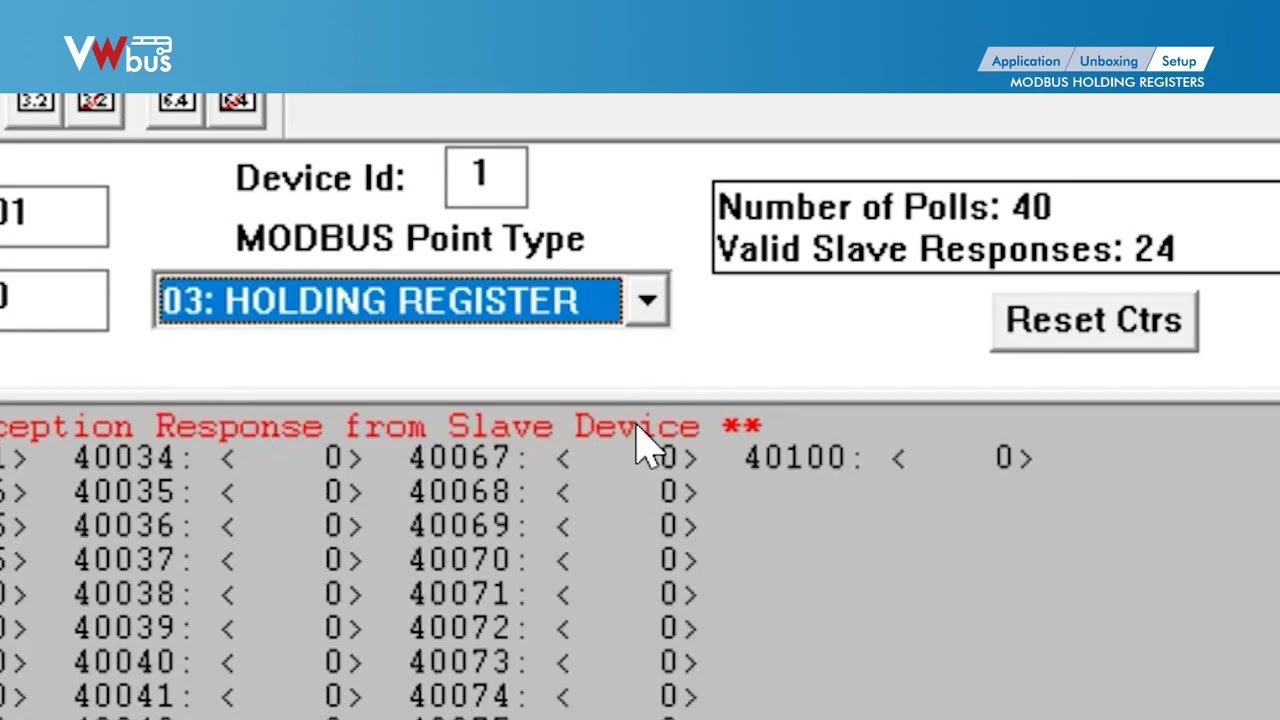Click the address field ending in 01
The width and height of the screenshot is (1280, 720).
point(50,215)
